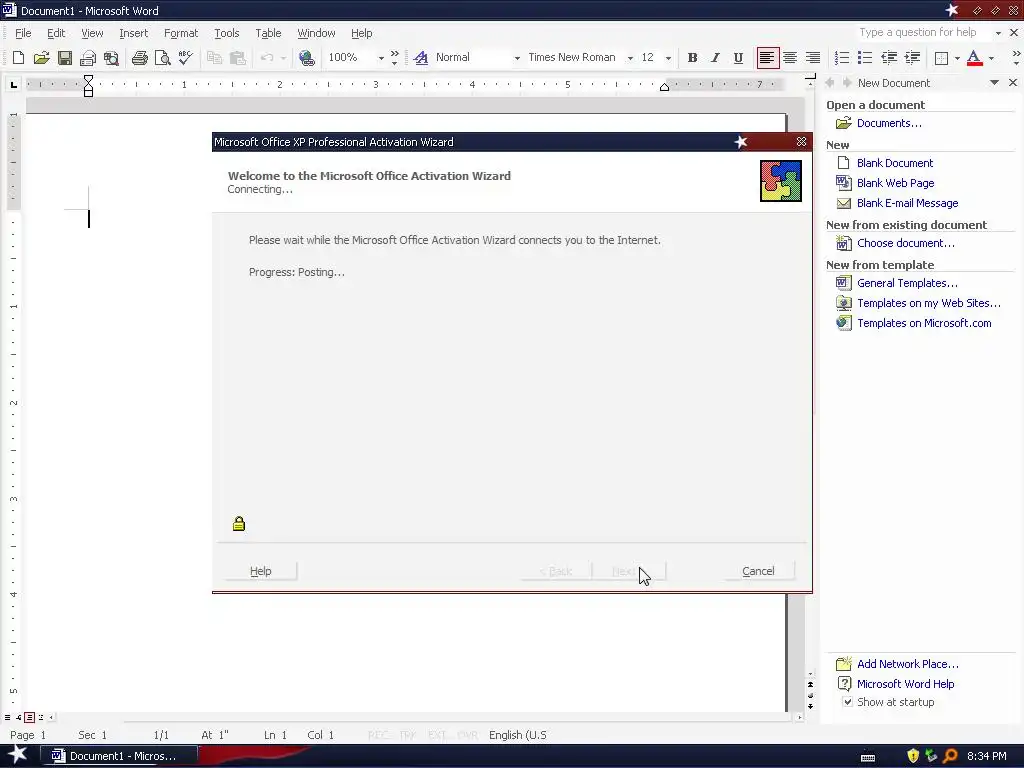Image resolution: width=1024 pixels, height=768 pixels.
Task: Click the left indent marker on ruler
Action: tap(88, 93)
